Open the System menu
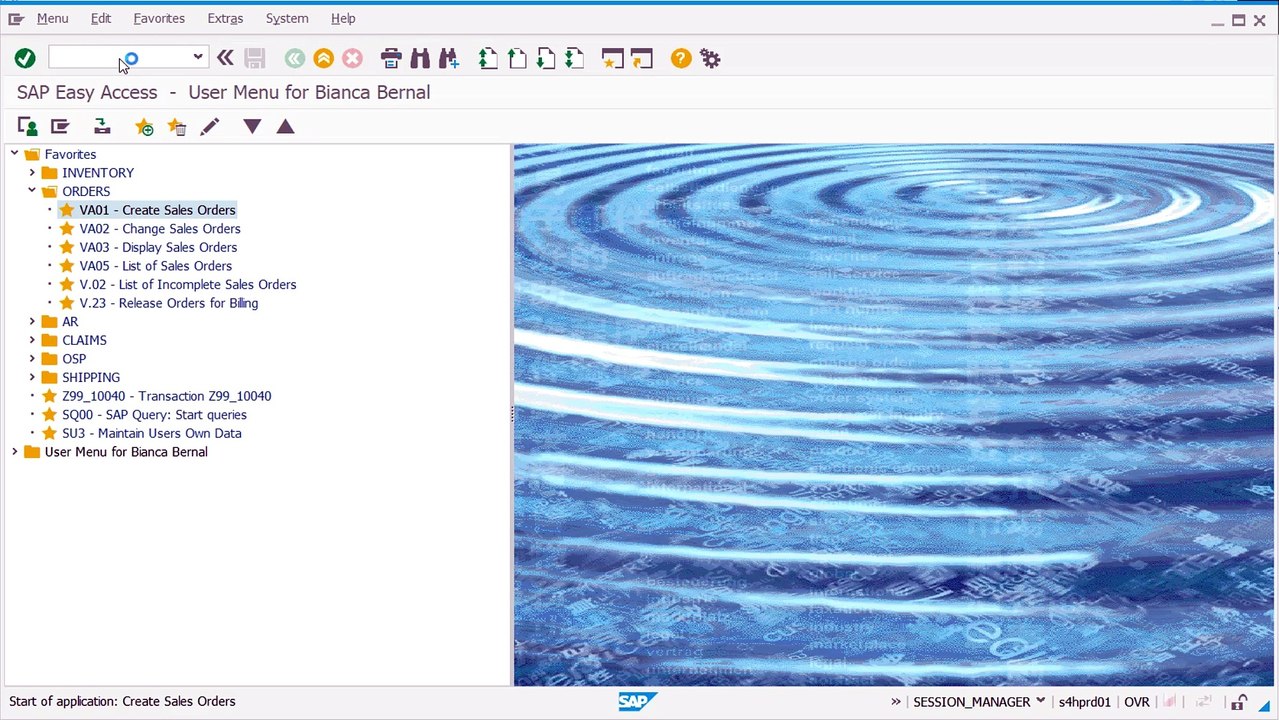 click(x=287, y=19)
